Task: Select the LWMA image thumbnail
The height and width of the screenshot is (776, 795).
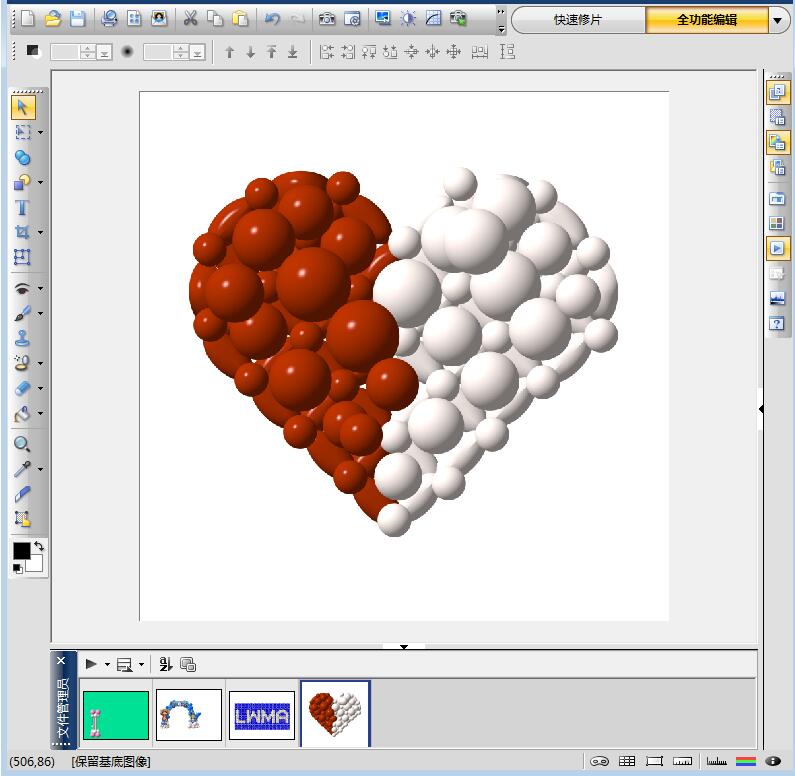Action: coord(262,715)
